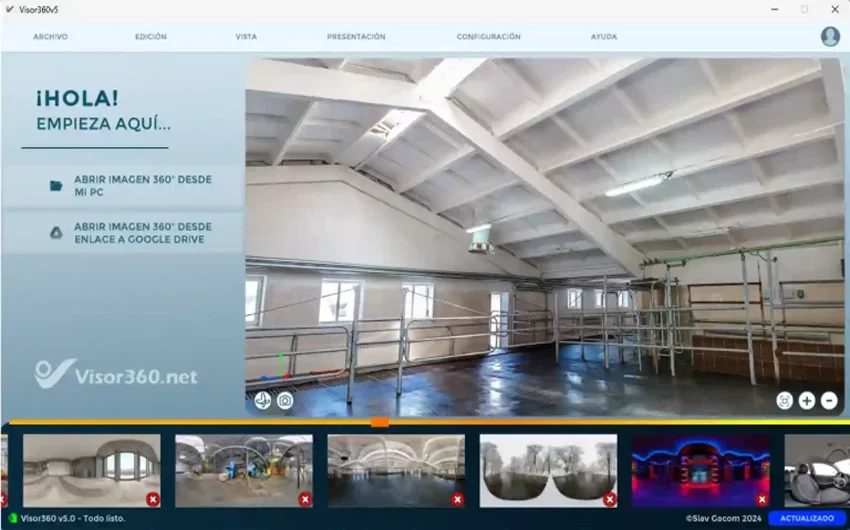The width and height of the screenshot is (850, 530).
Task: Open the snowy trees panorama thumbnail
Action: tap(549, 470)
